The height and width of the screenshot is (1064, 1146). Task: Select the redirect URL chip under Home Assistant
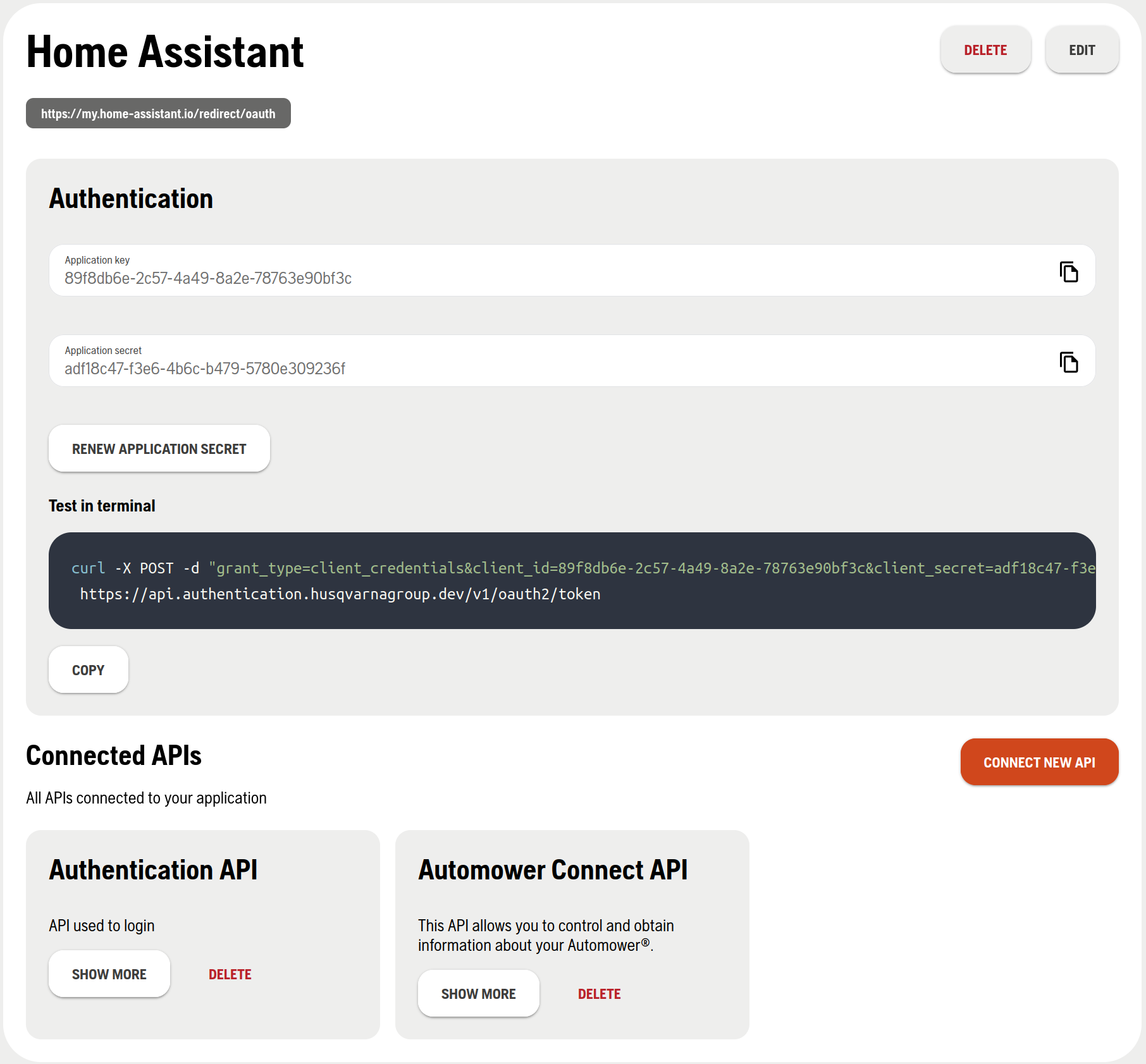pos(158,114)
